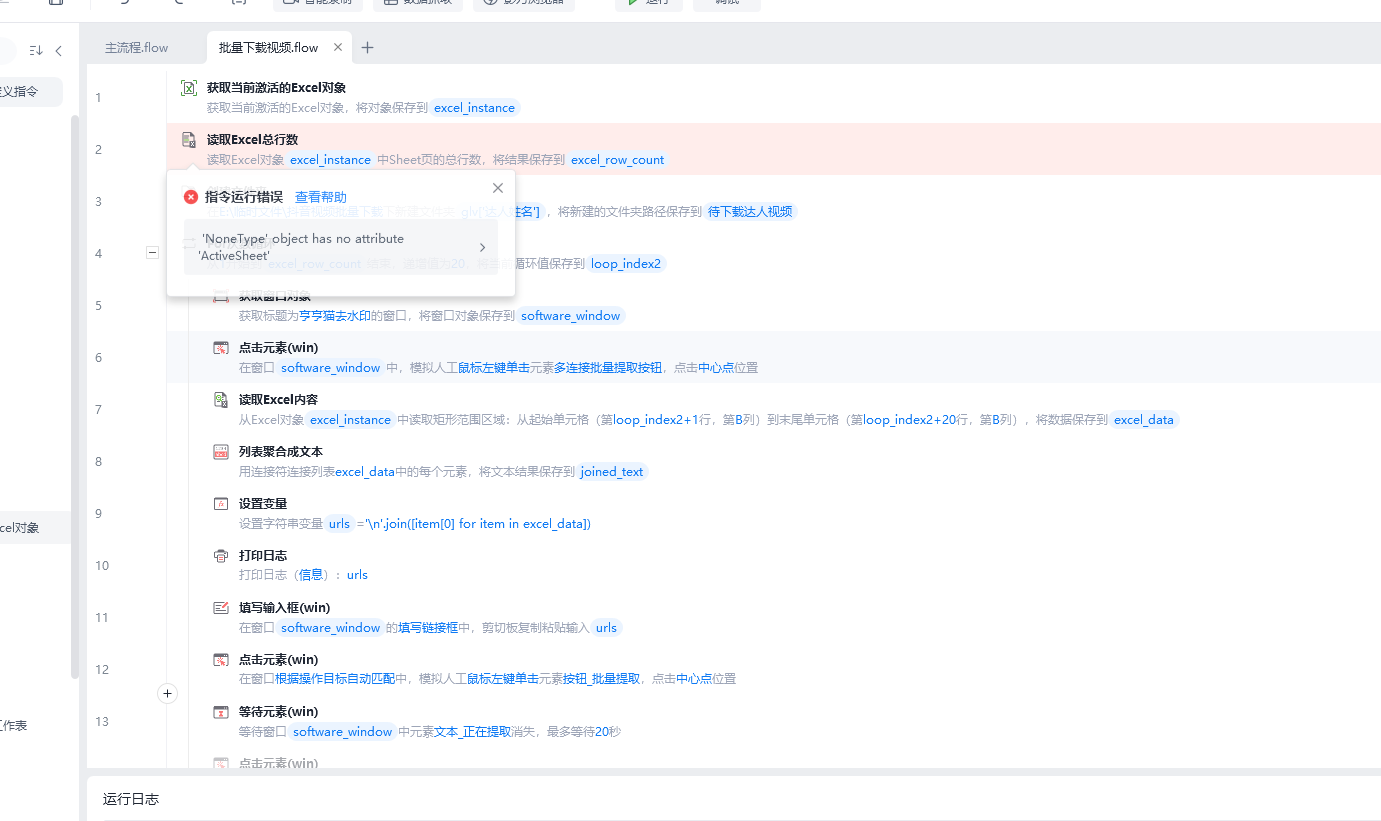Click software_window in step 6 点击元素(win)
This screenshot has height=821, width=1381.
click(331, 368)
